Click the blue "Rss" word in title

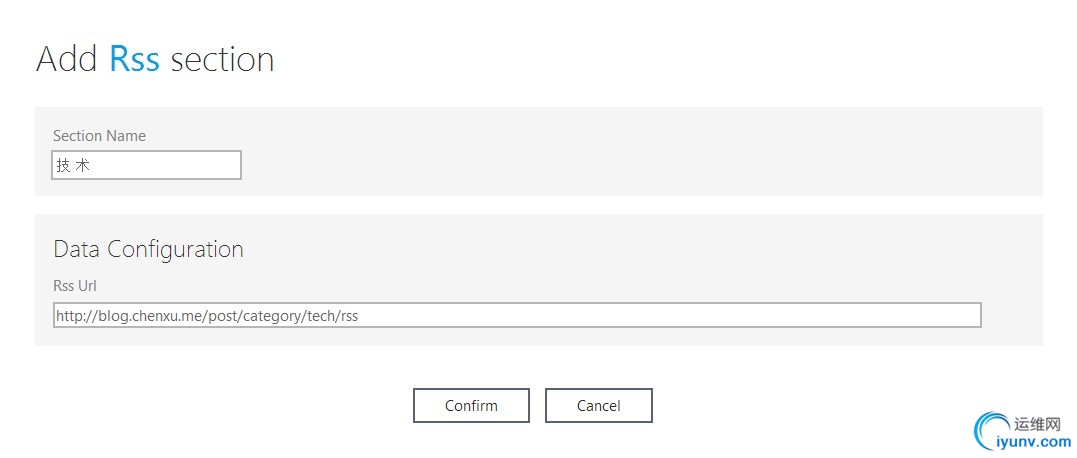(x=134, y=59)
